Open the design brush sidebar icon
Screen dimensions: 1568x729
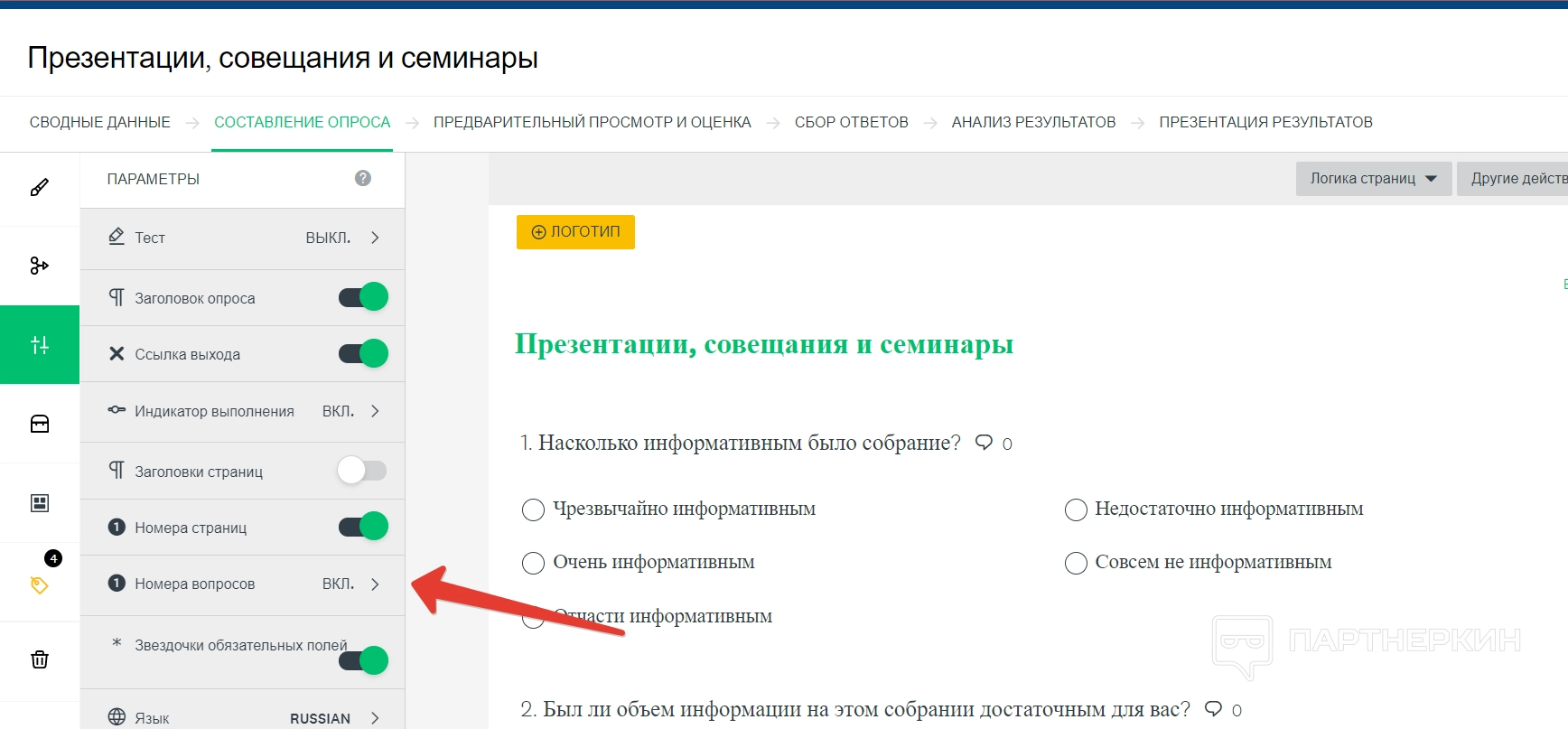(40, 188)
